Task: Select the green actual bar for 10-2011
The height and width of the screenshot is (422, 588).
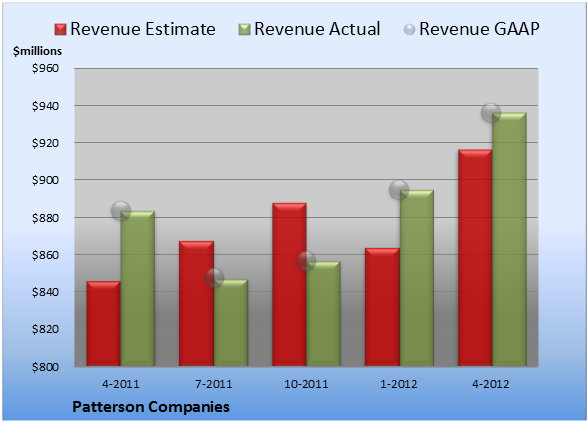Action: pos(324,314)
